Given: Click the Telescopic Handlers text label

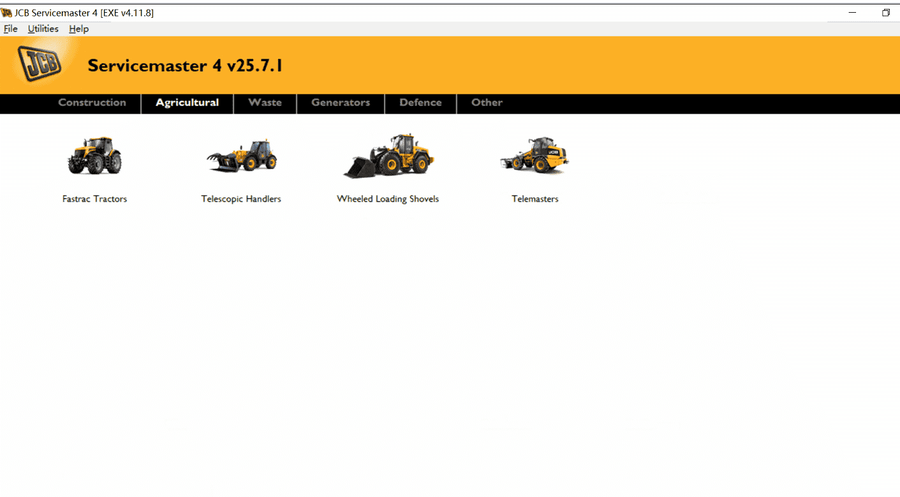Looking at the screenshot, I should coord(241,199).
